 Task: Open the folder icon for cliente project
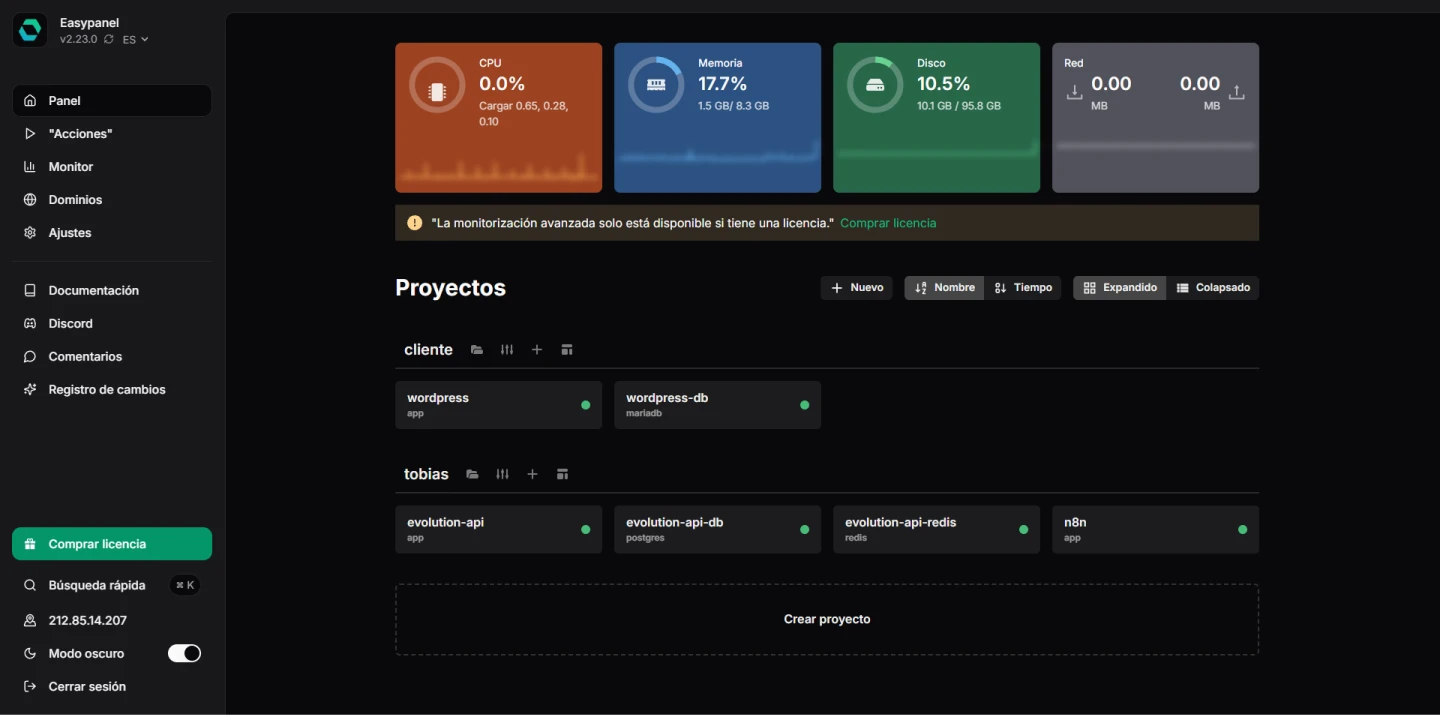[x=477, y=350]
